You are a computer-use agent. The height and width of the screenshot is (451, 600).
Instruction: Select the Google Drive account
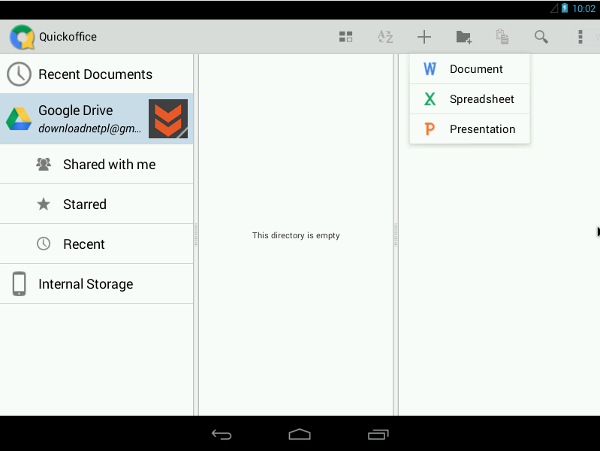coord(96,119)
